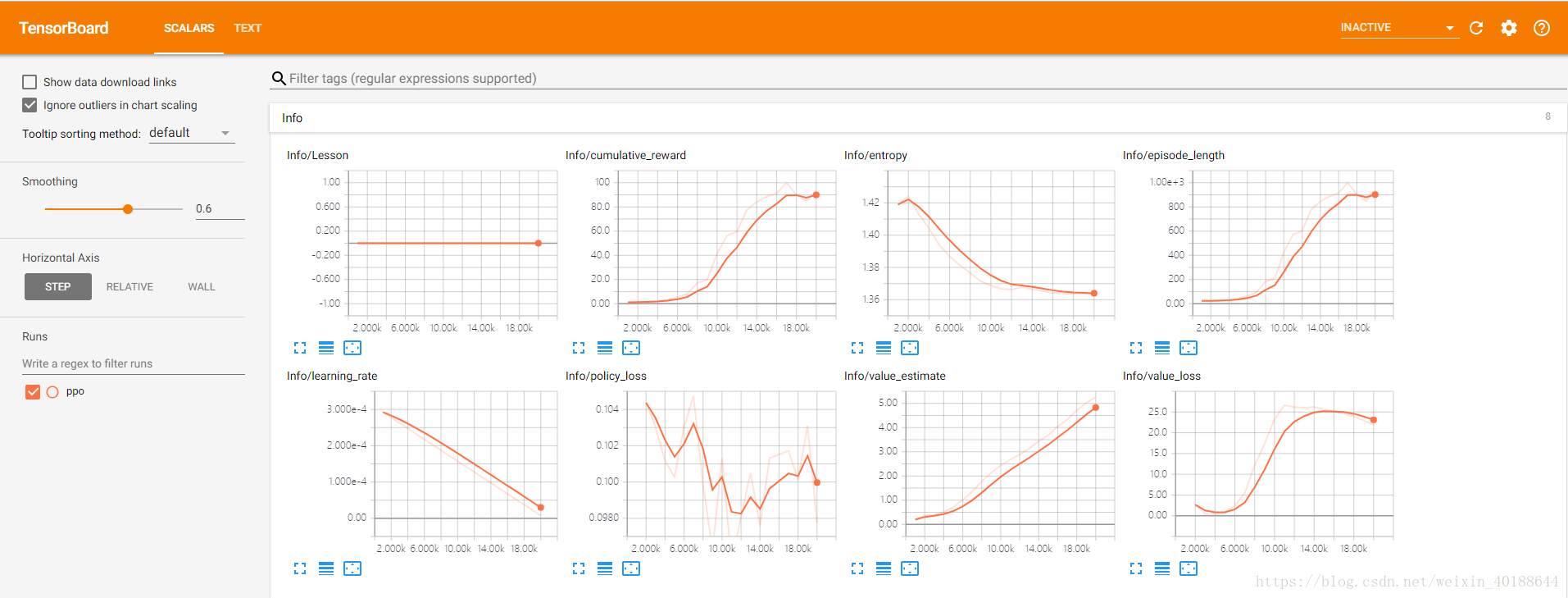
Task: Open TensorBoard settings gear
Action: 1509,28
